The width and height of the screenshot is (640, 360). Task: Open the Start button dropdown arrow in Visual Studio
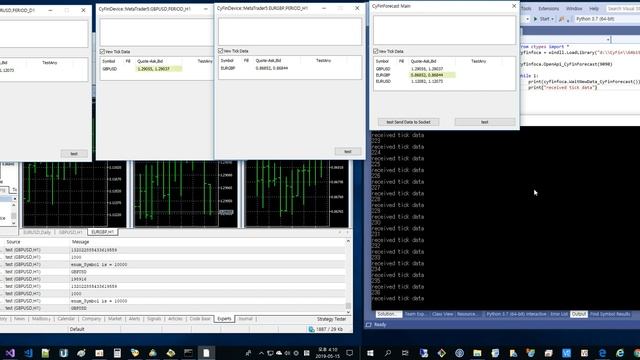coord(553,19)
